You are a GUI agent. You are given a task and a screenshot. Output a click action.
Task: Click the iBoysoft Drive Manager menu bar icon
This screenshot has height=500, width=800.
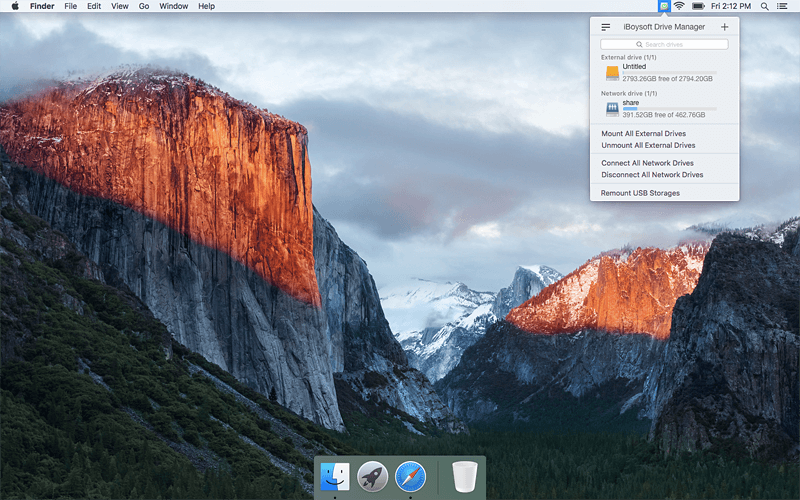pyautogui.click(x=662, y=6)
